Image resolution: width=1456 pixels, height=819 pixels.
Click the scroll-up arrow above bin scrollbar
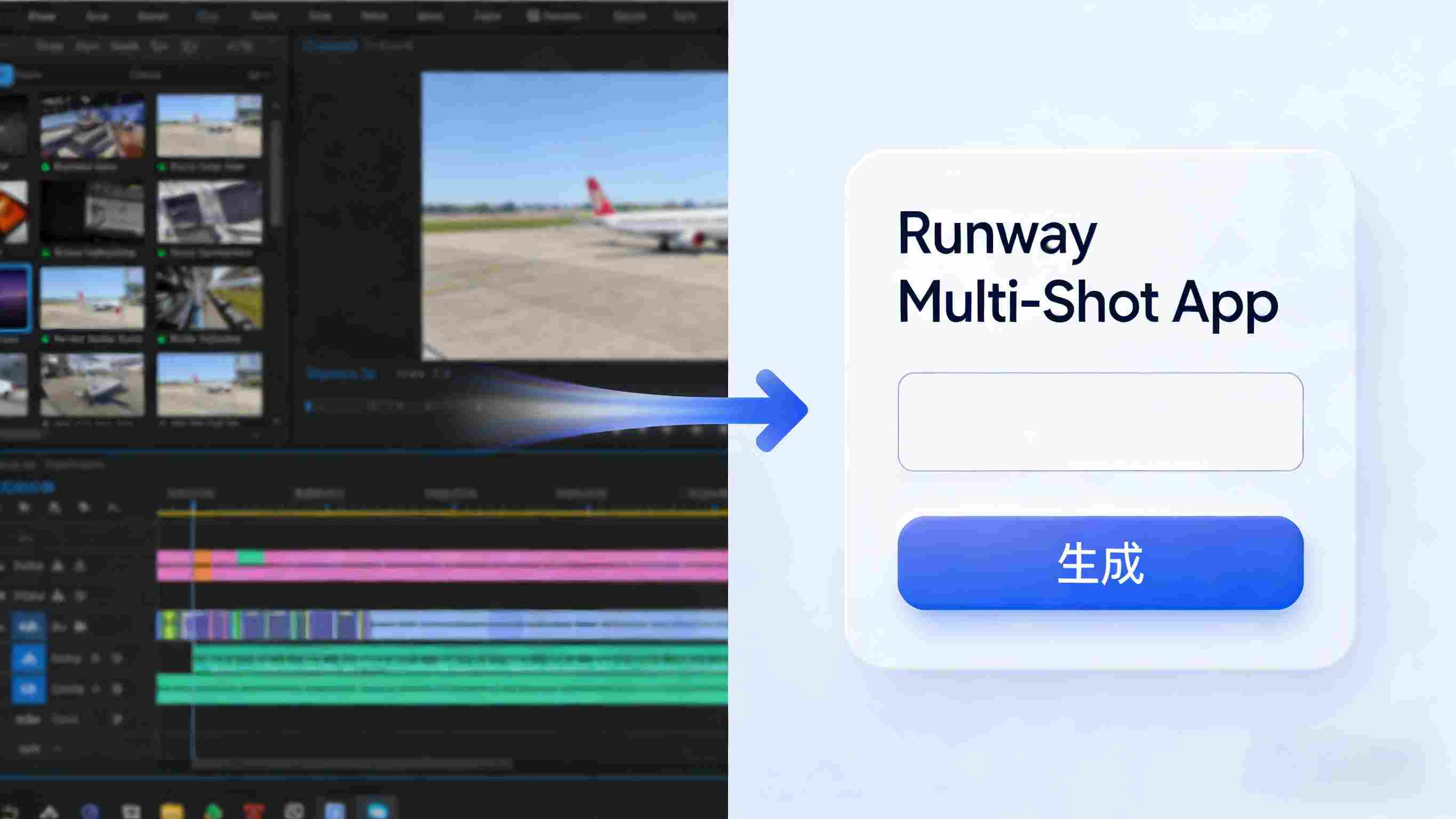(276, 106)
